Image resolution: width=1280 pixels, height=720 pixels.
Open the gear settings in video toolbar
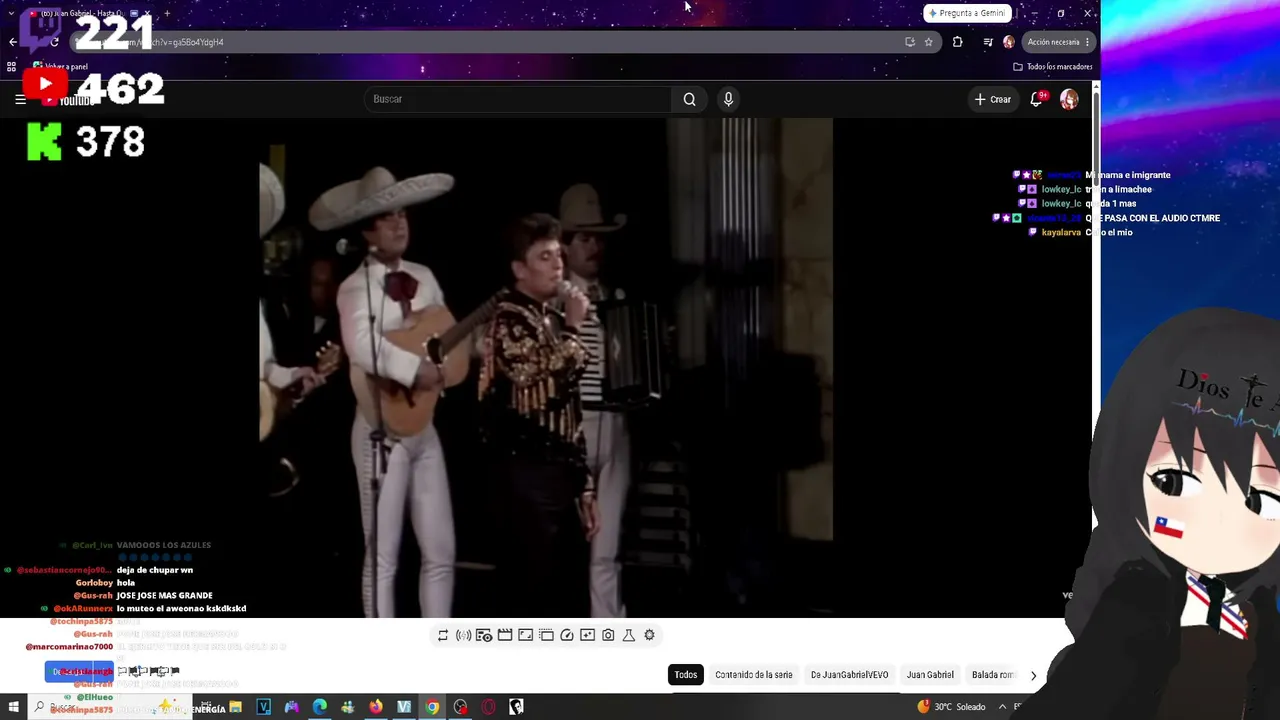coord(649,635)
